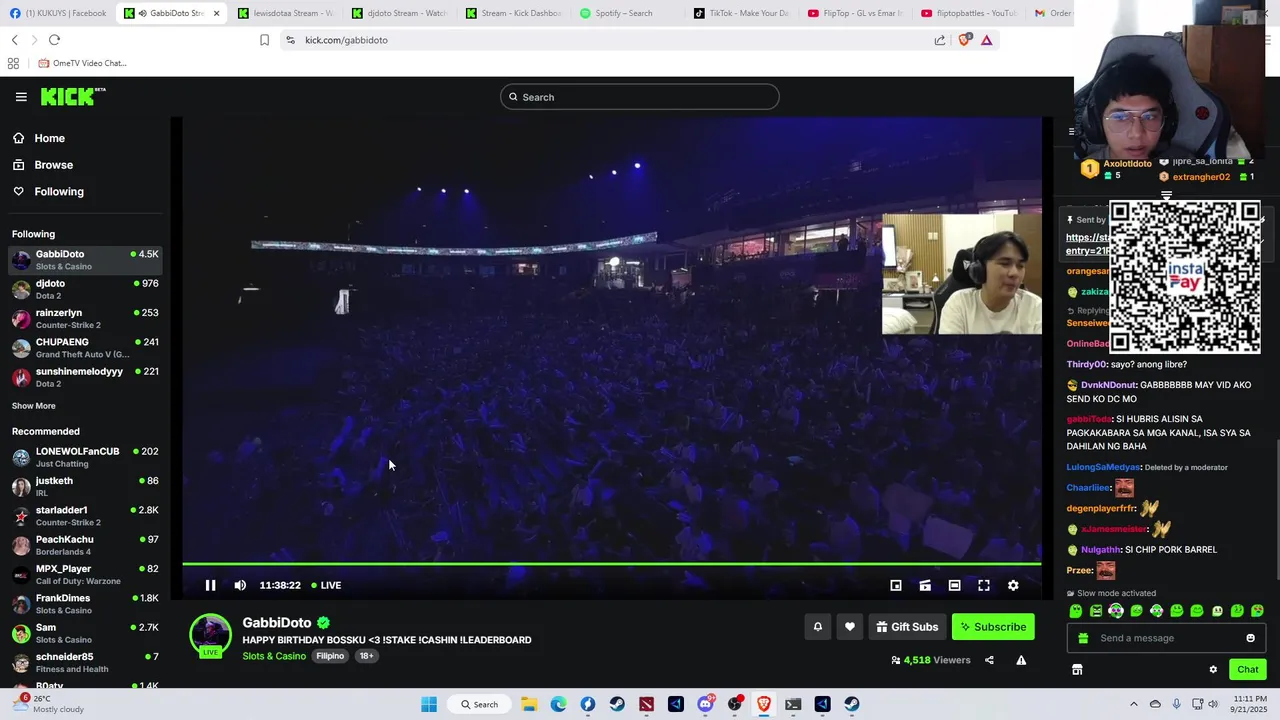Open Windows Start menu
This screenshot has width=1280, height=720.
click(x=429, y=704)
